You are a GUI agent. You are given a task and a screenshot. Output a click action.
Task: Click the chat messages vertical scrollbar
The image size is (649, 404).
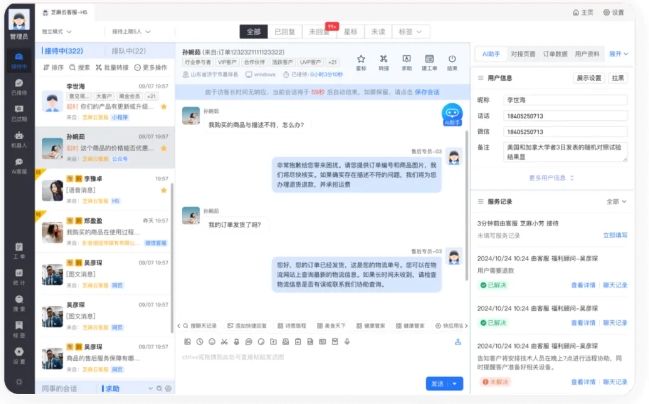[x=466, y=206]
